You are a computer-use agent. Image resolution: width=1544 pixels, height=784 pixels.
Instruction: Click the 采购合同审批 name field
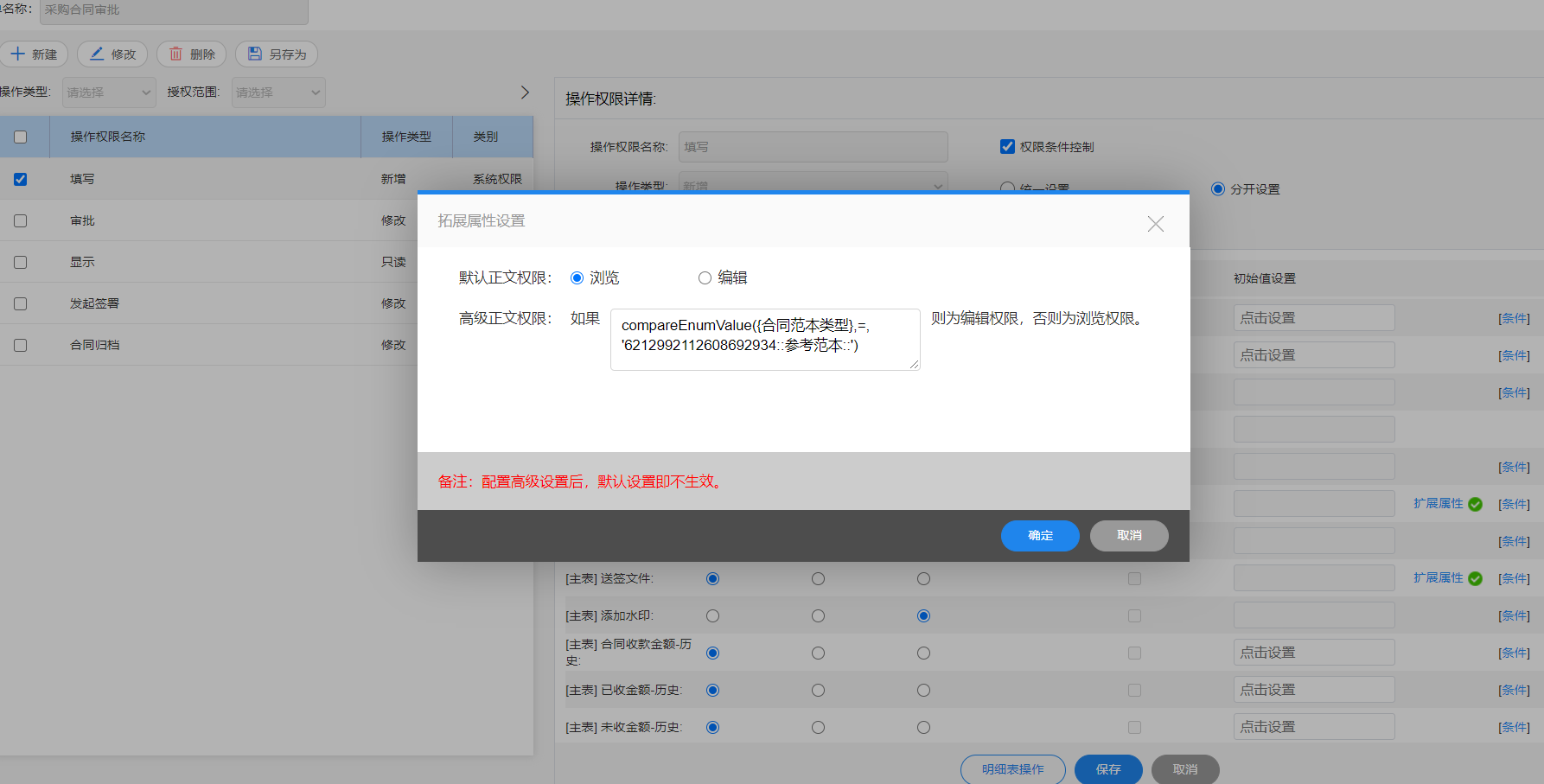(x=174, y=10)
